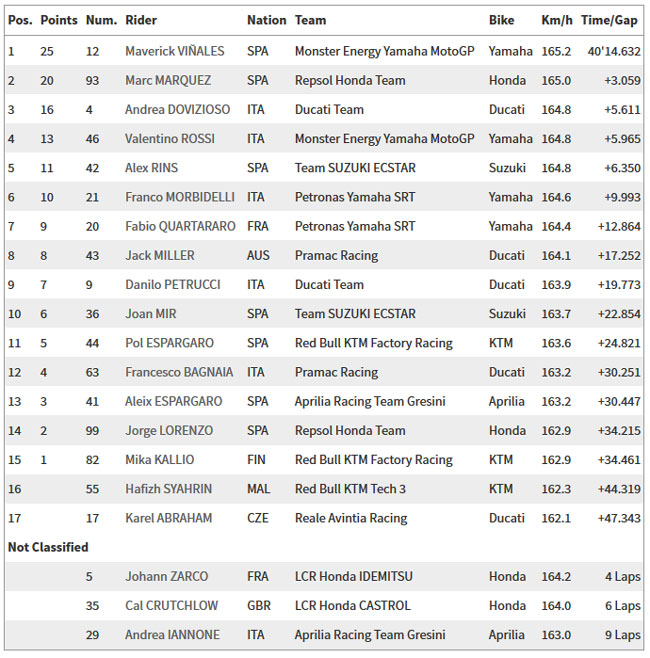Click the Rider column header
The image size is (650, 658).
point(141,20)
